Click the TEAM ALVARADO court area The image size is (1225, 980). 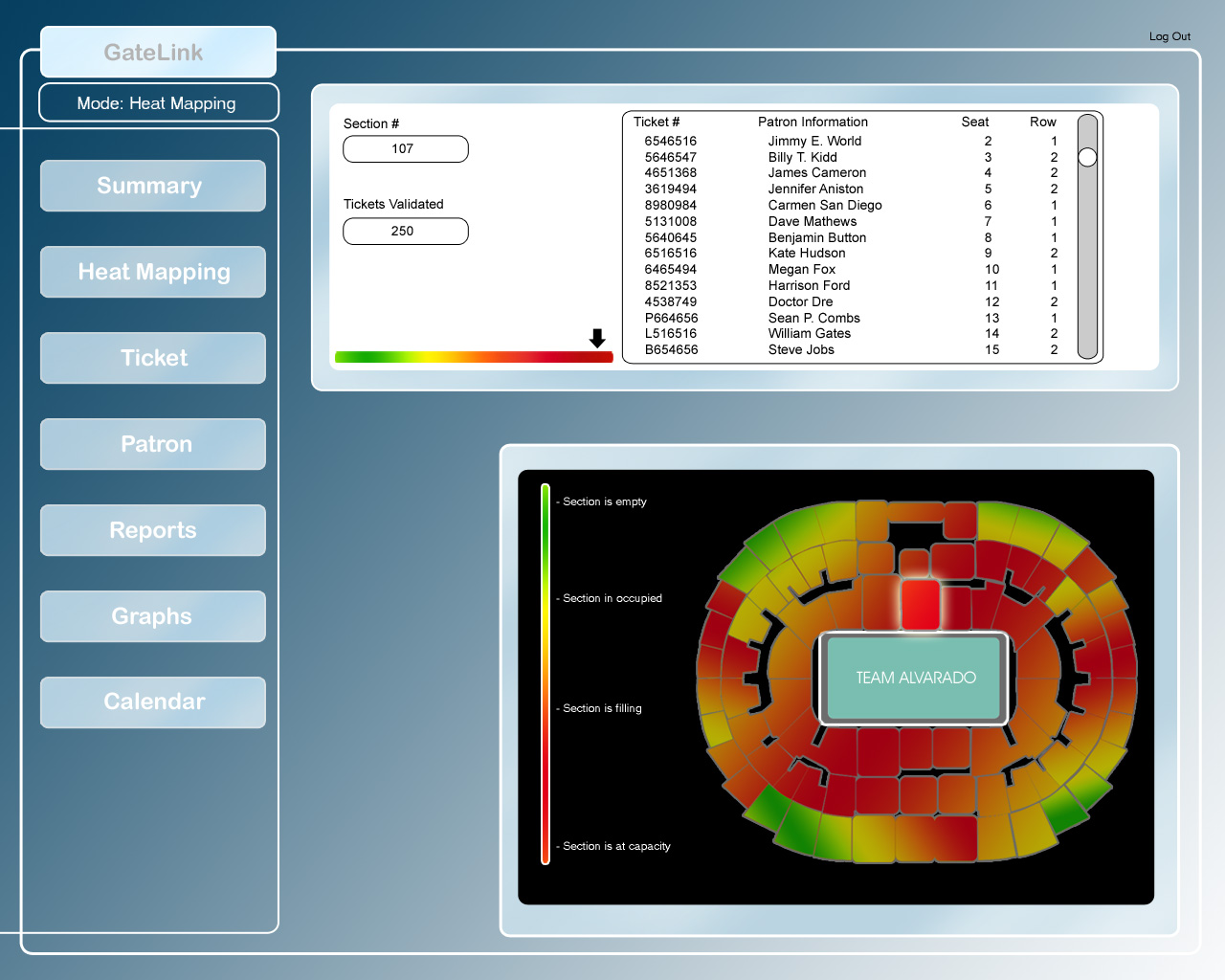pos(915,678)
